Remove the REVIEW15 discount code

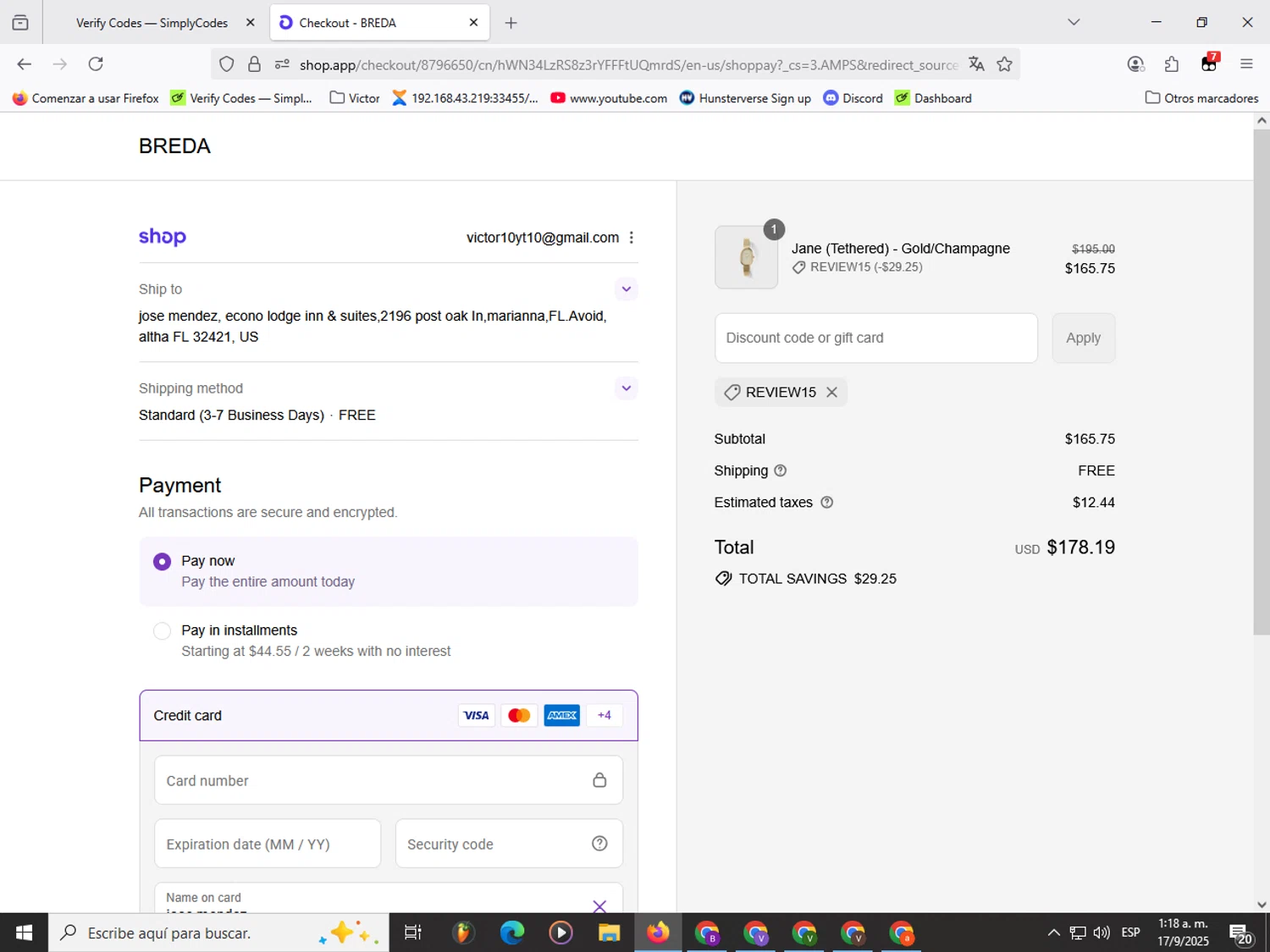click(831, 393)
